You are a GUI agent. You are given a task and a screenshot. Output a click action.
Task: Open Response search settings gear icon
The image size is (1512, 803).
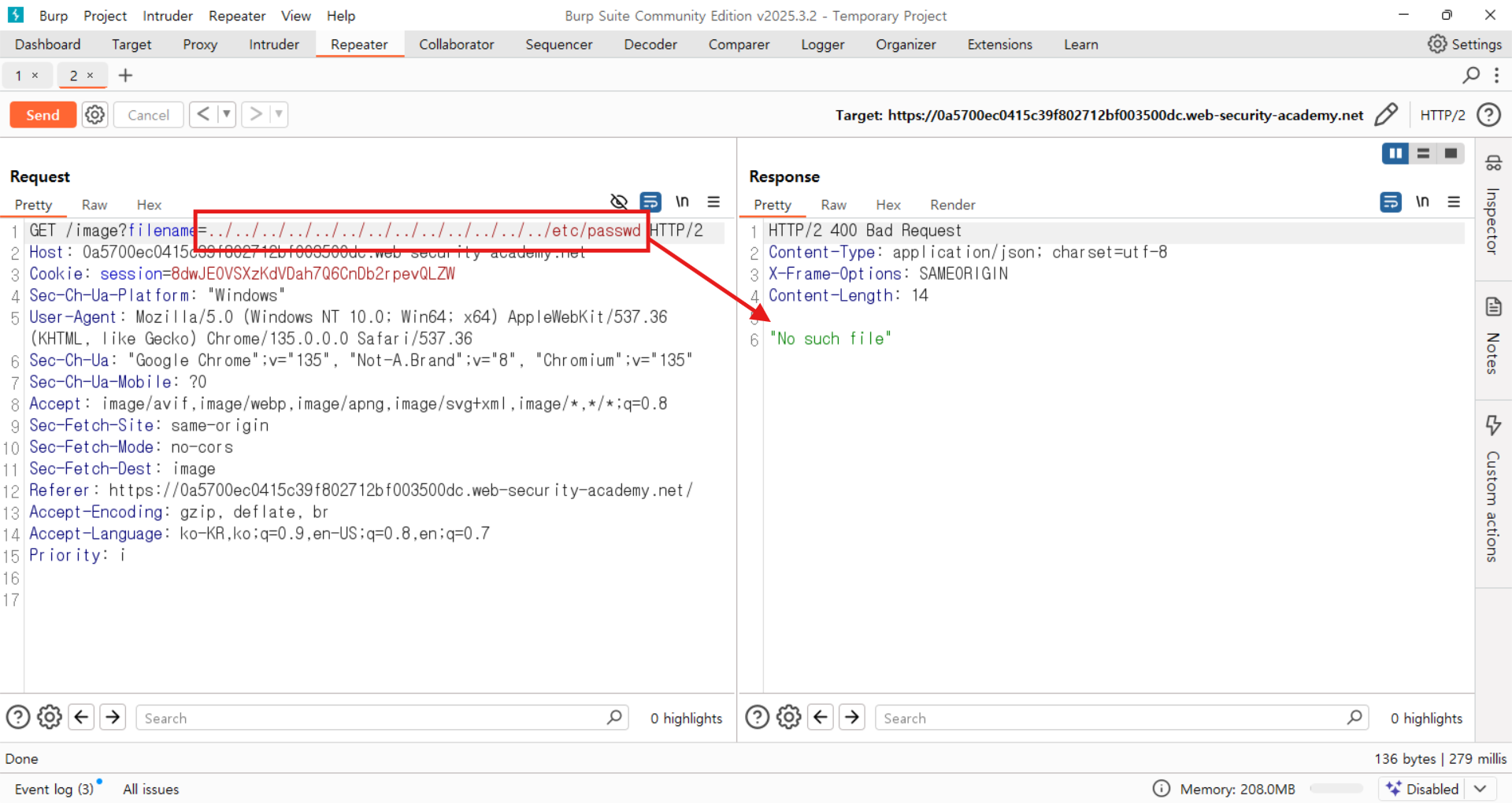(789, 717)
